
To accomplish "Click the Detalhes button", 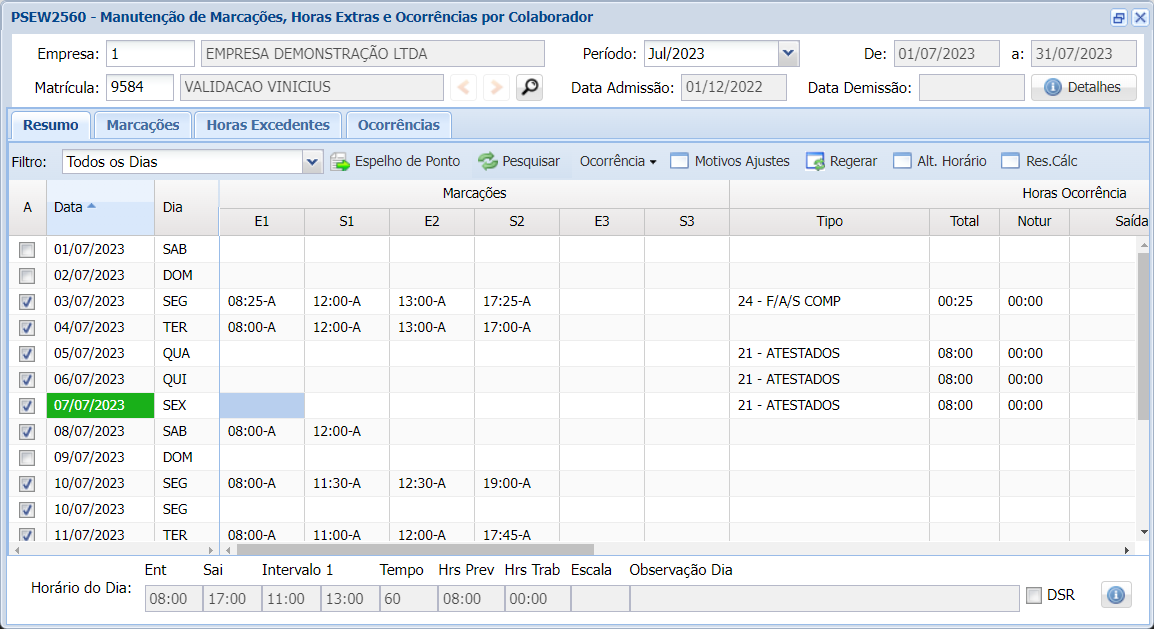I will tap(1084, 88).
